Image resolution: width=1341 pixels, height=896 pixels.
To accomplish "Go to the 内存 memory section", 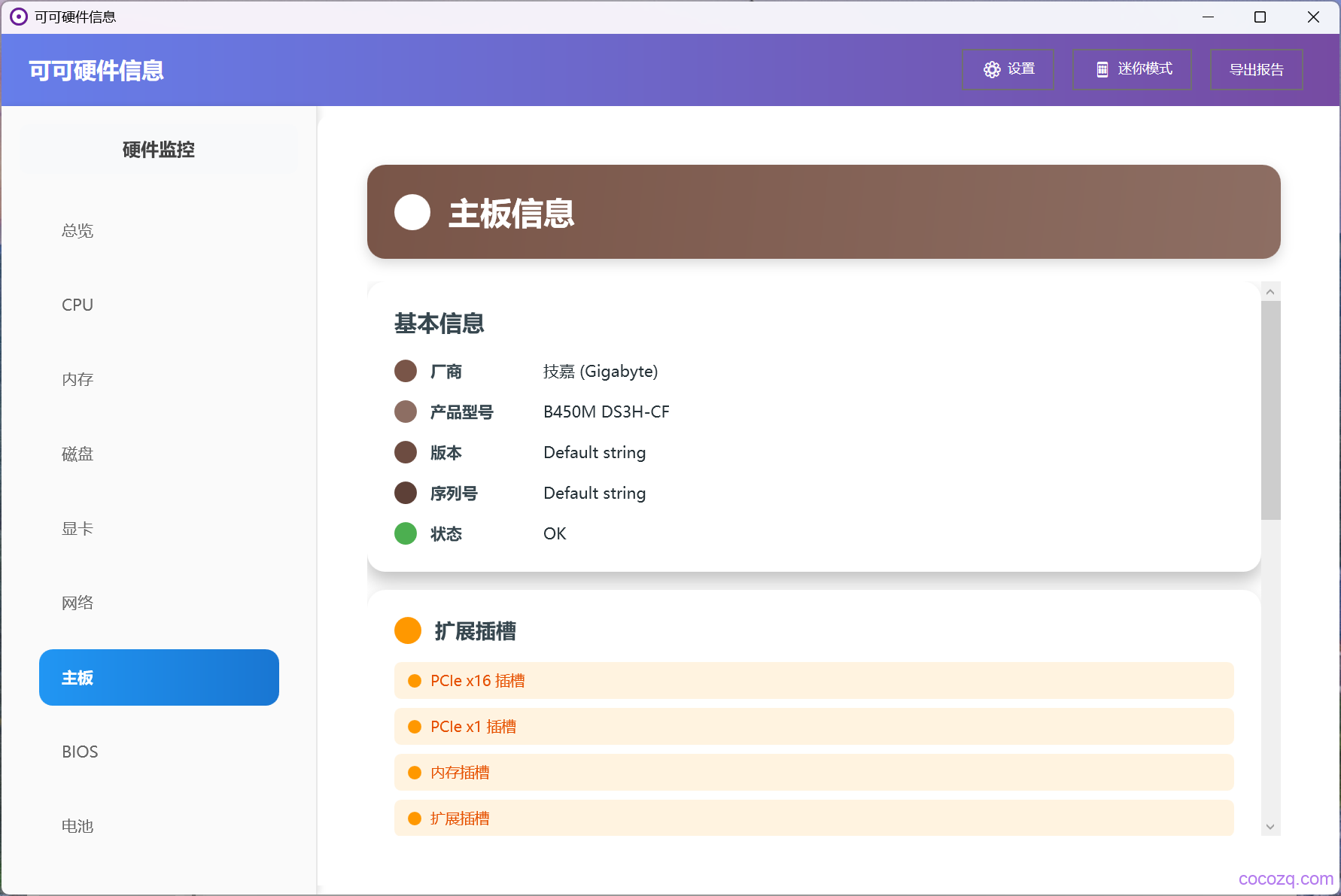I will point(159,380).
